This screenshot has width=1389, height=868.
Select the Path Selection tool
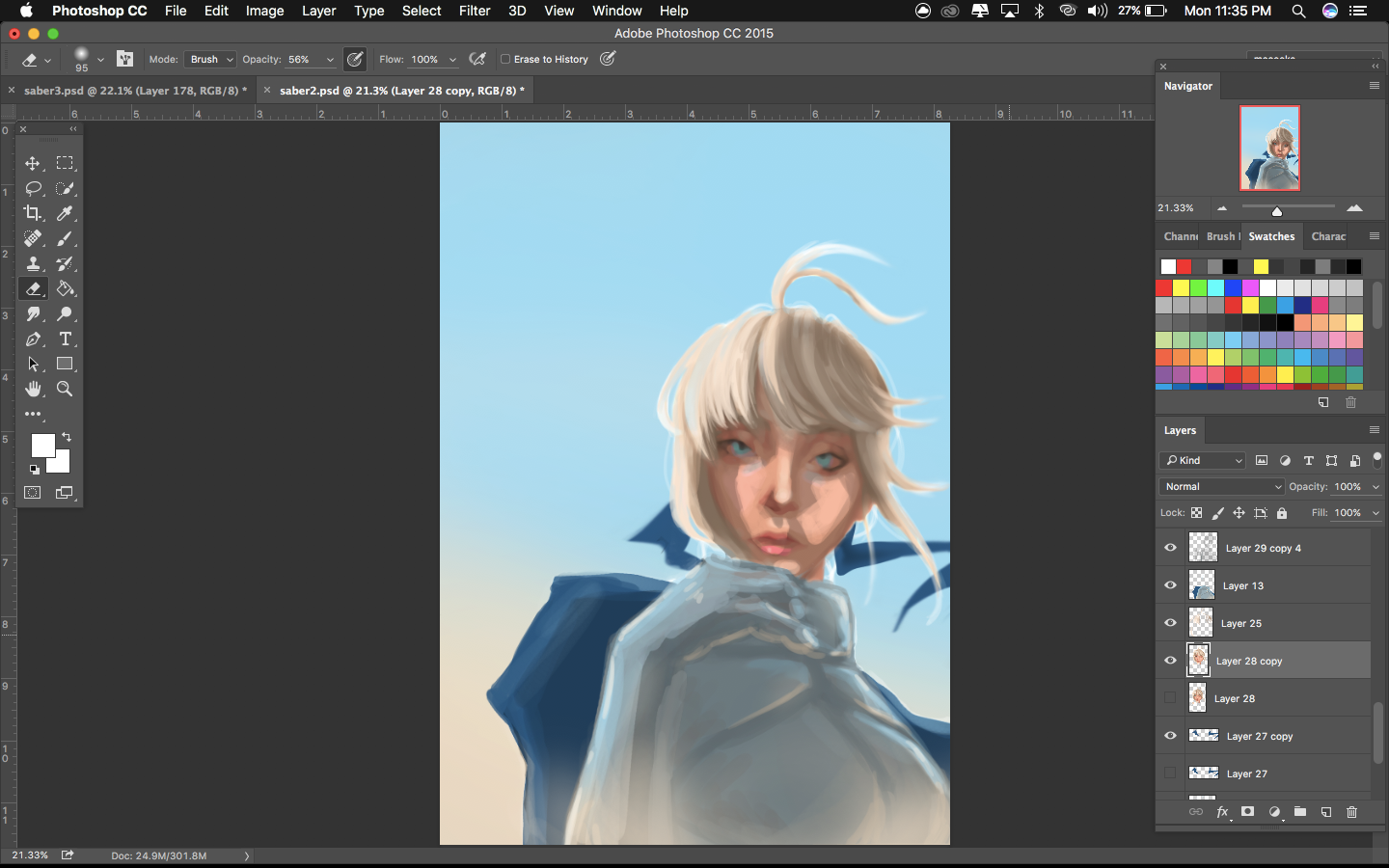click(33, 364)
